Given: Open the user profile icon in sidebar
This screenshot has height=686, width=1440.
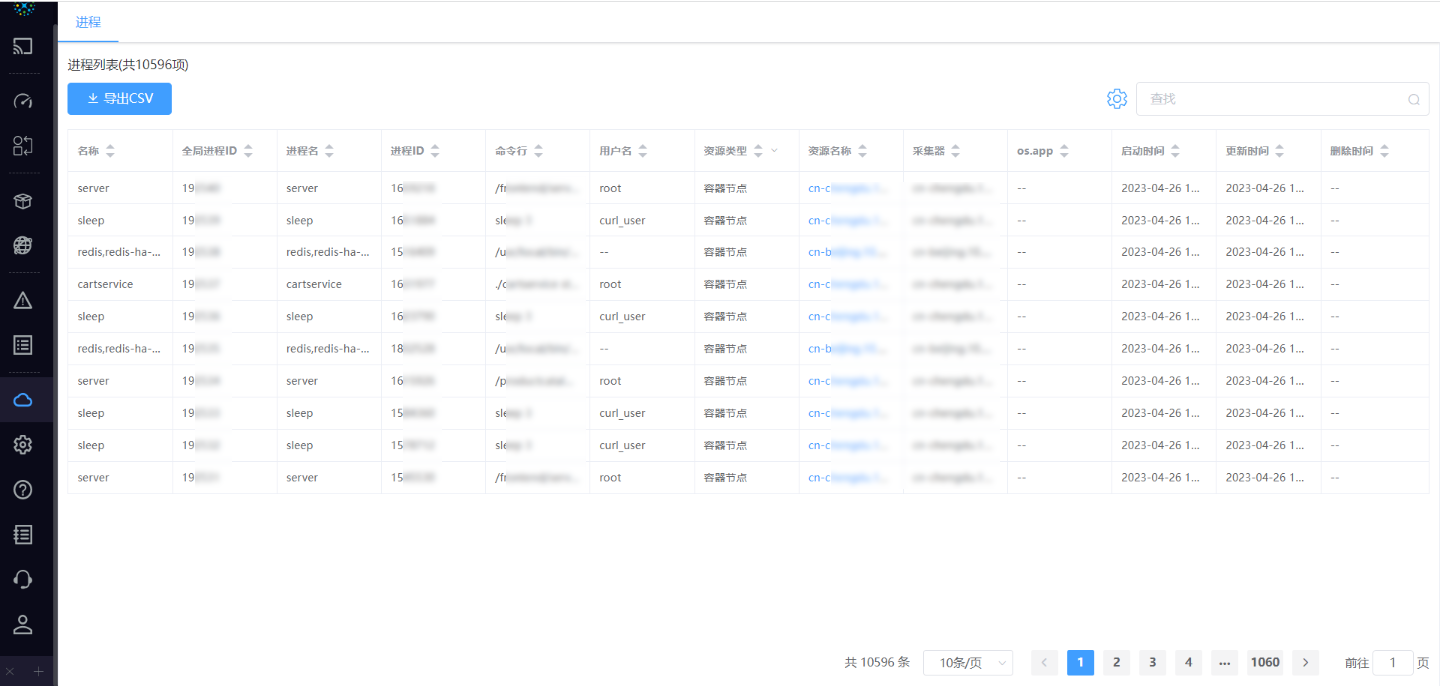Looking at the screenshot, I should pyautogui.click(x=22, y=624).
